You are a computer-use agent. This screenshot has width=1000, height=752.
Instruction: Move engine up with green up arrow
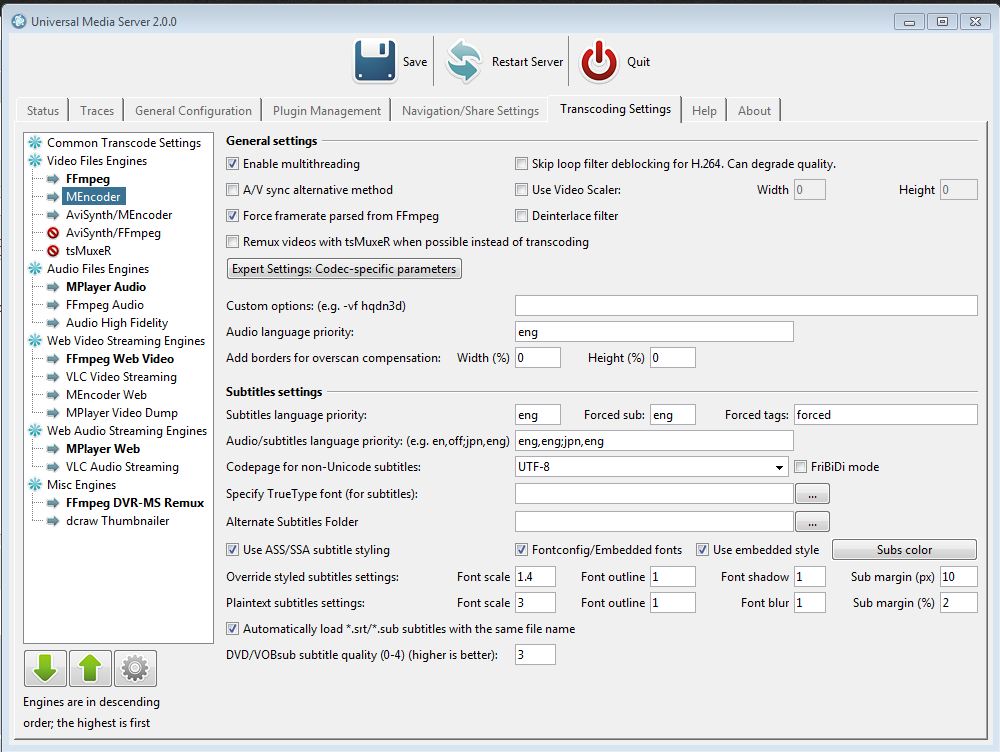click(90, 668)
